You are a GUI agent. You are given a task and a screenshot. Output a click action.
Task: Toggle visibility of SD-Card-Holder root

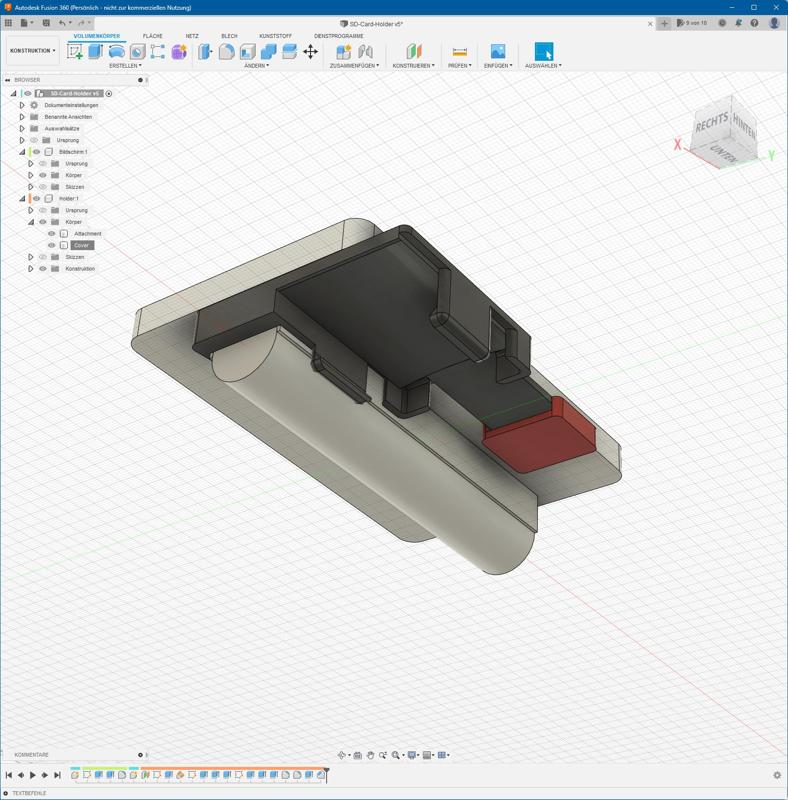28,93
